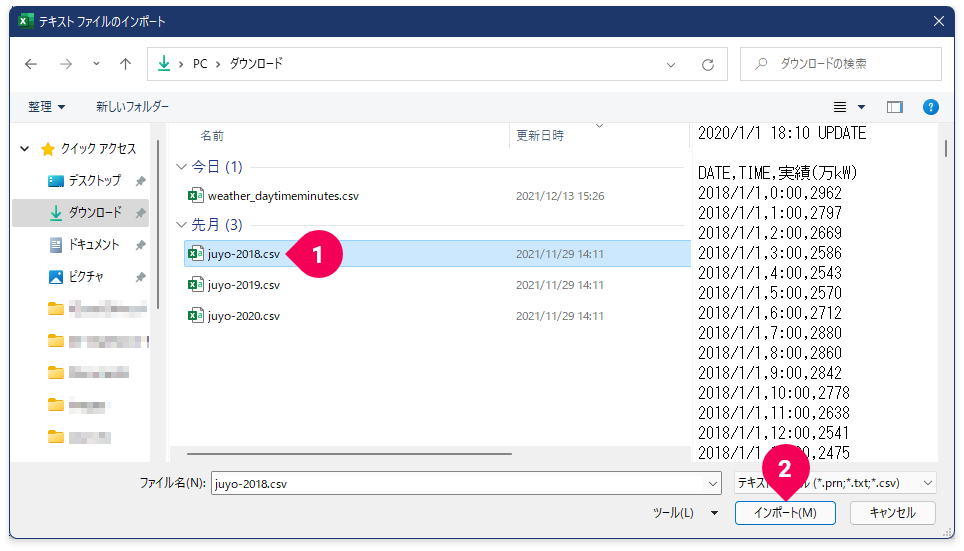This screenshot has width=964, height=551.
Task: Click the CSV icon of juyo-2019.csv
Action: click(196, 285)
